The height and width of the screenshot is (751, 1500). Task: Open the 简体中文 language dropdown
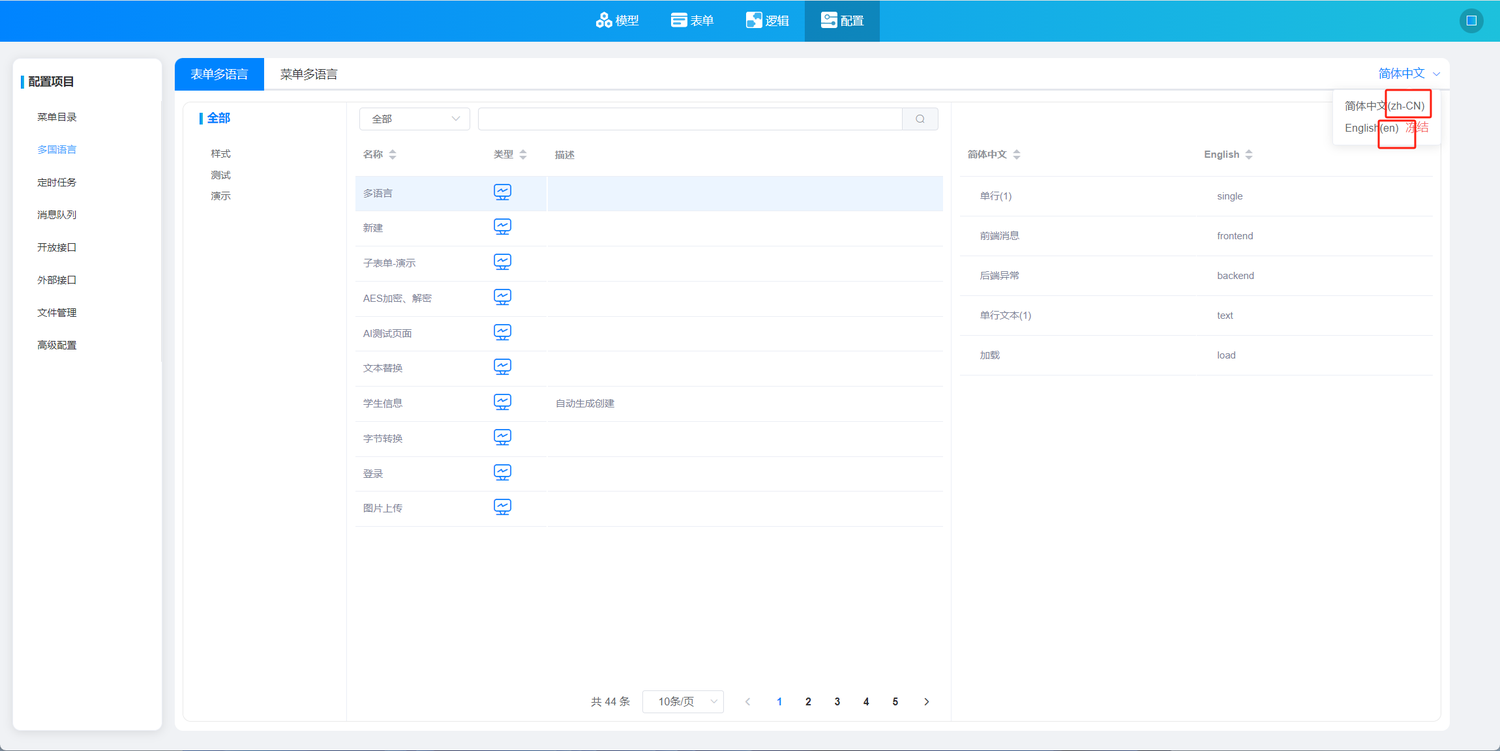tap(1409, 73)
